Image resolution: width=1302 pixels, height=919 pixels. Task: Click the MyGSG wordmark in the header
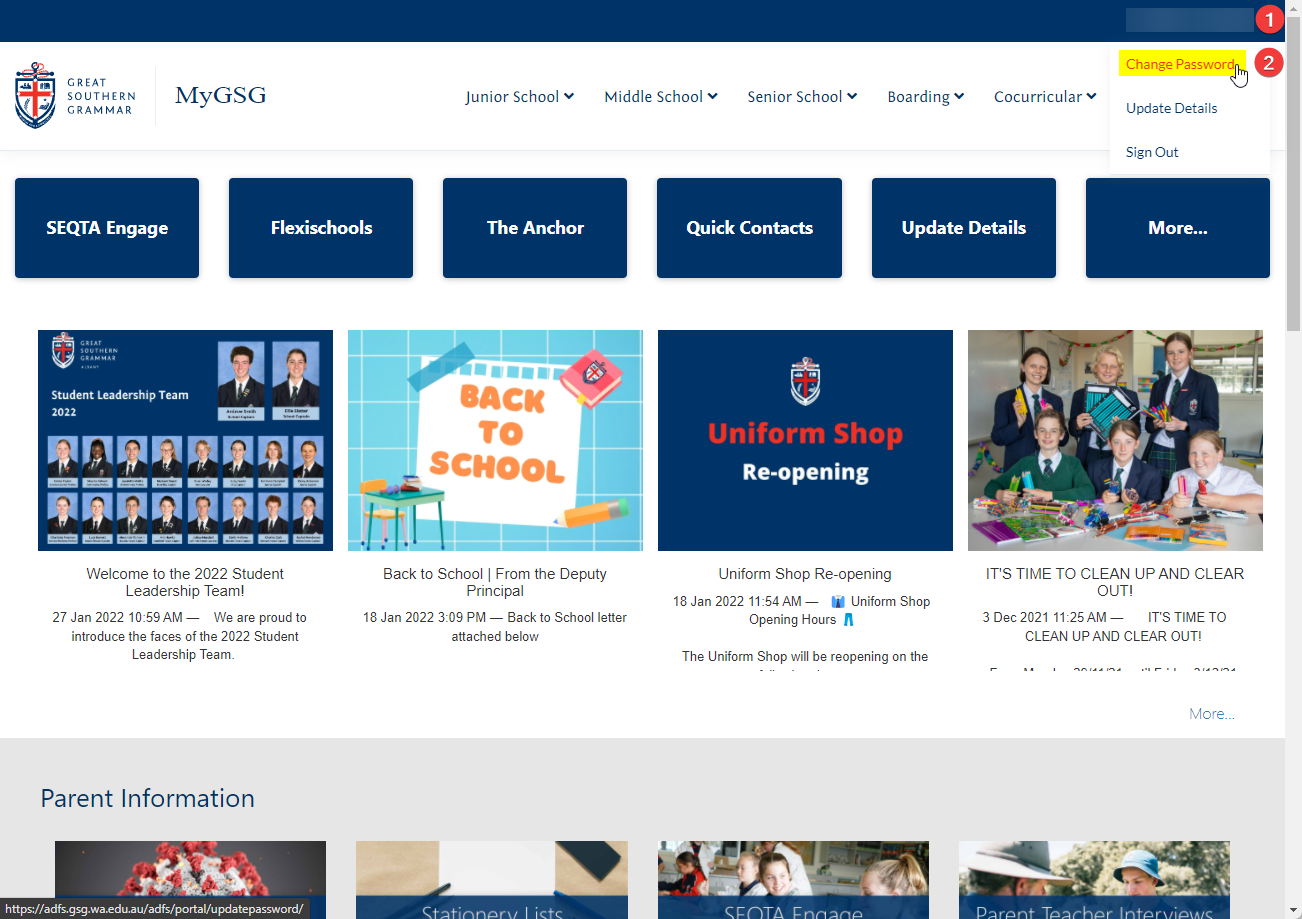(x=220, y=95)
